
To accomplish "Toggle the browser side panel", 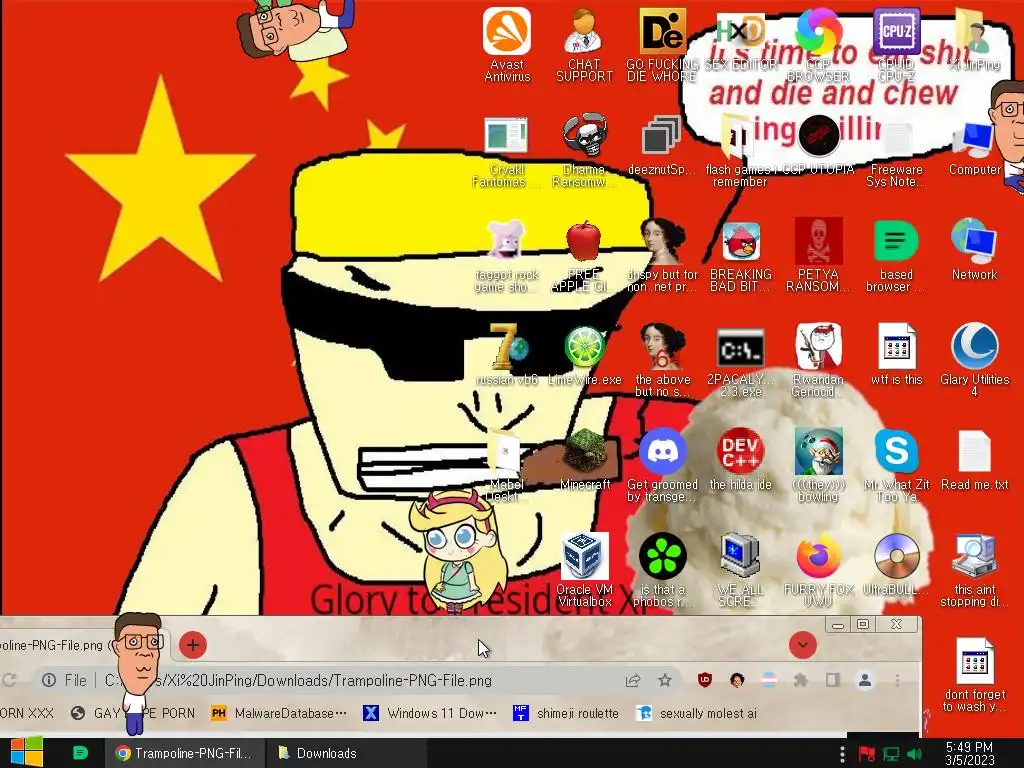I will tap(833, 680).
